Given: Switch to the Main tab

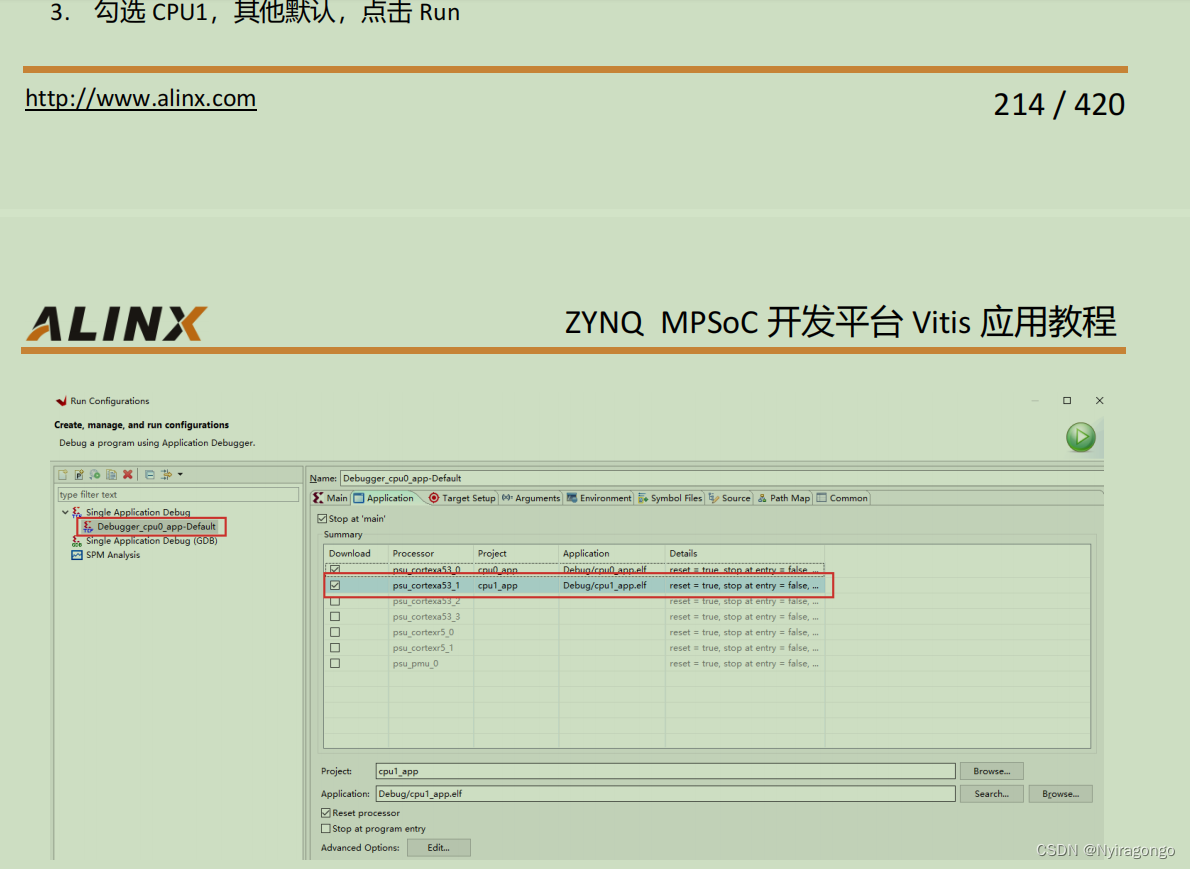Looking at the screenshot, I should pyautogui.click(x=330, y=498).
